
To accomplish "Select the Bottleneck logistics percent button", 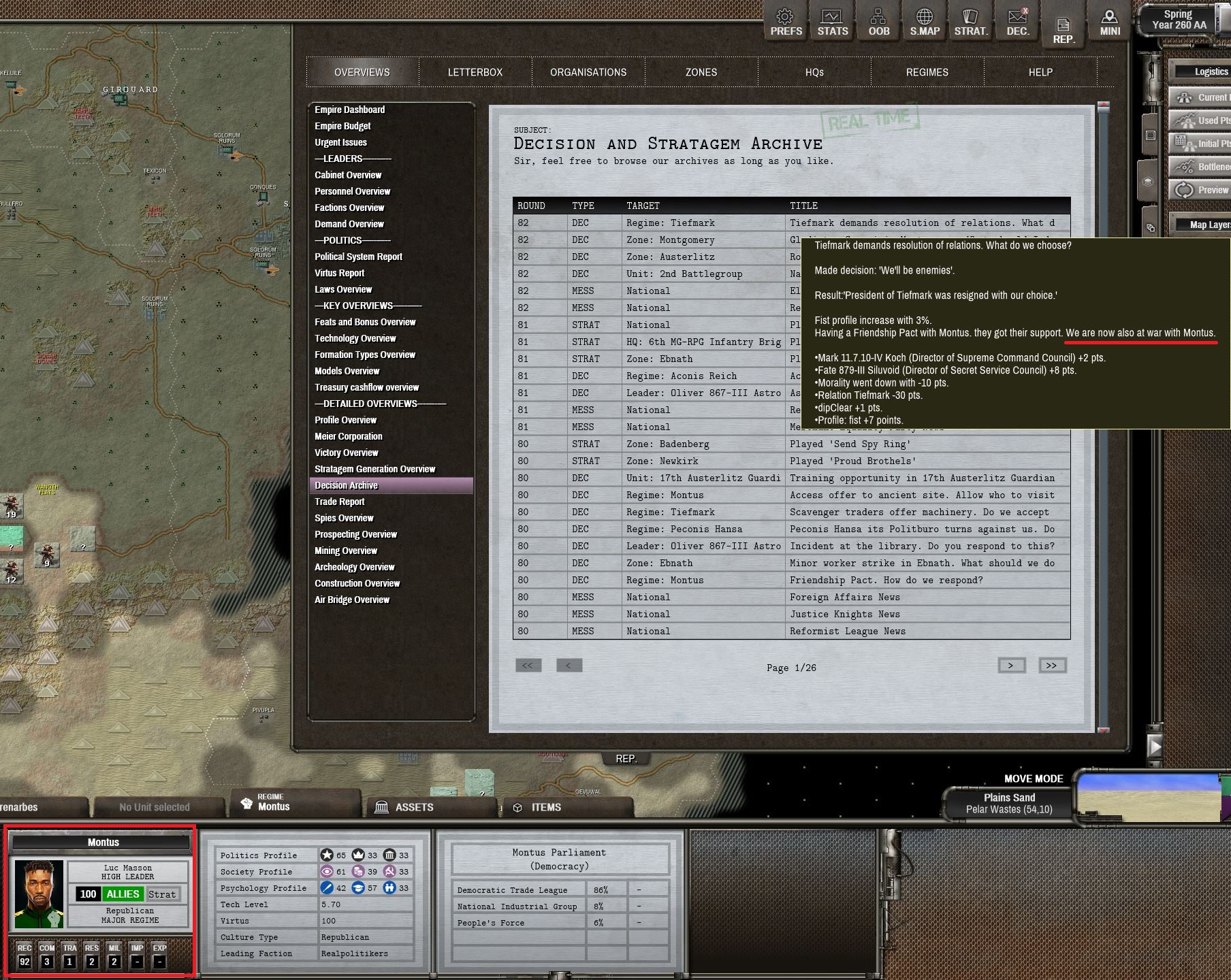I will coord(1200,167).
